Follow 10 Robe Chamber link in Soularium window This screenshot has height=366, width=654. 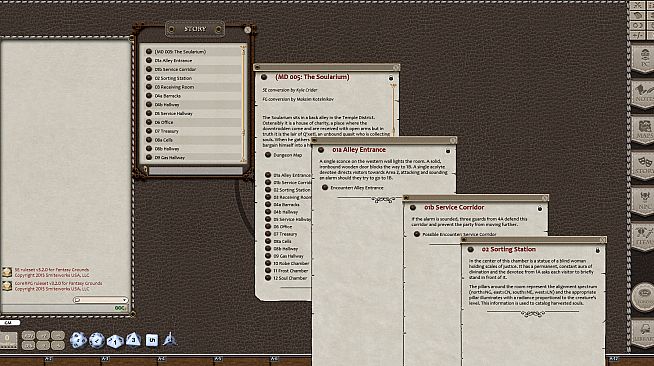click(268, 263)
